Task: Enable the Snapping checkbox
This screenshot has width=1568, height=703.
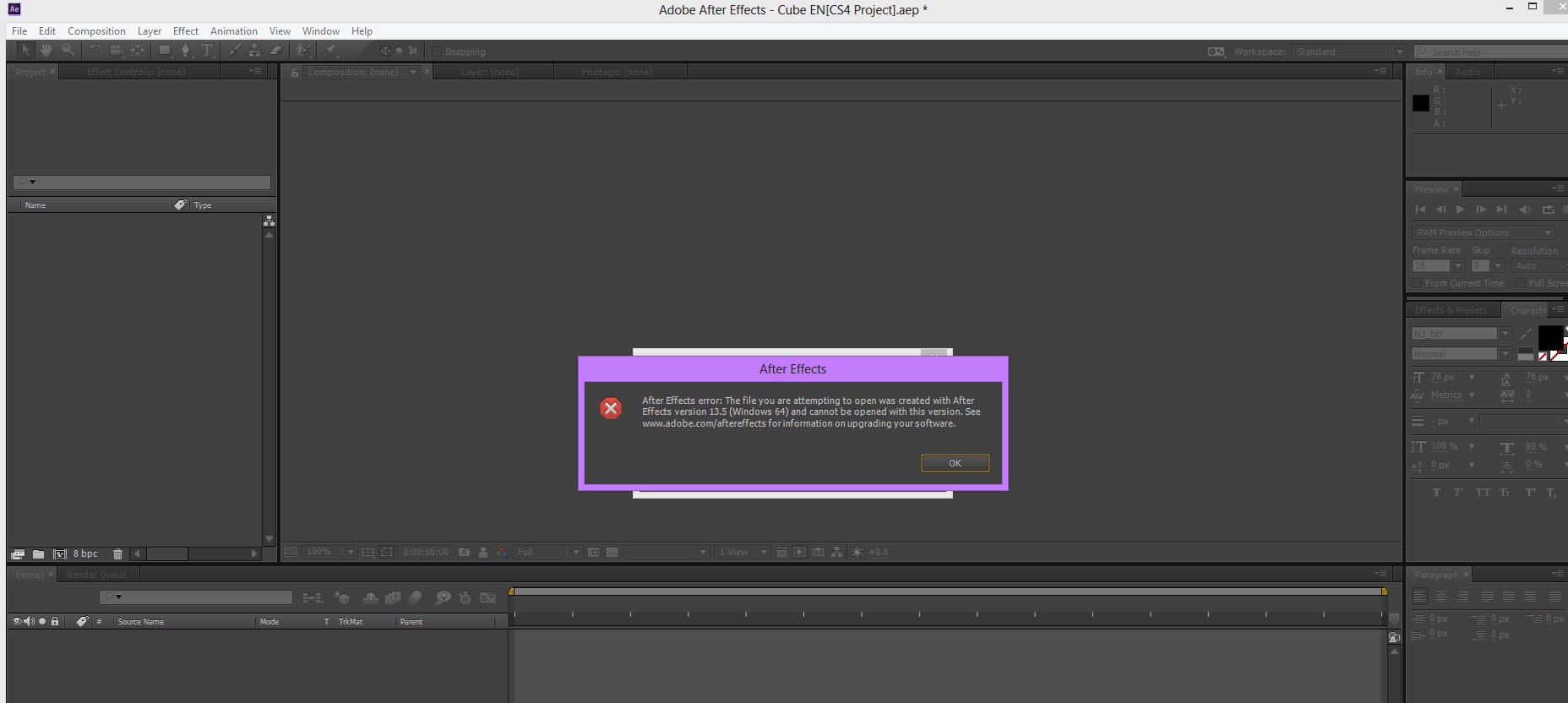Action: pyautogui.click(x=437, y=52)
